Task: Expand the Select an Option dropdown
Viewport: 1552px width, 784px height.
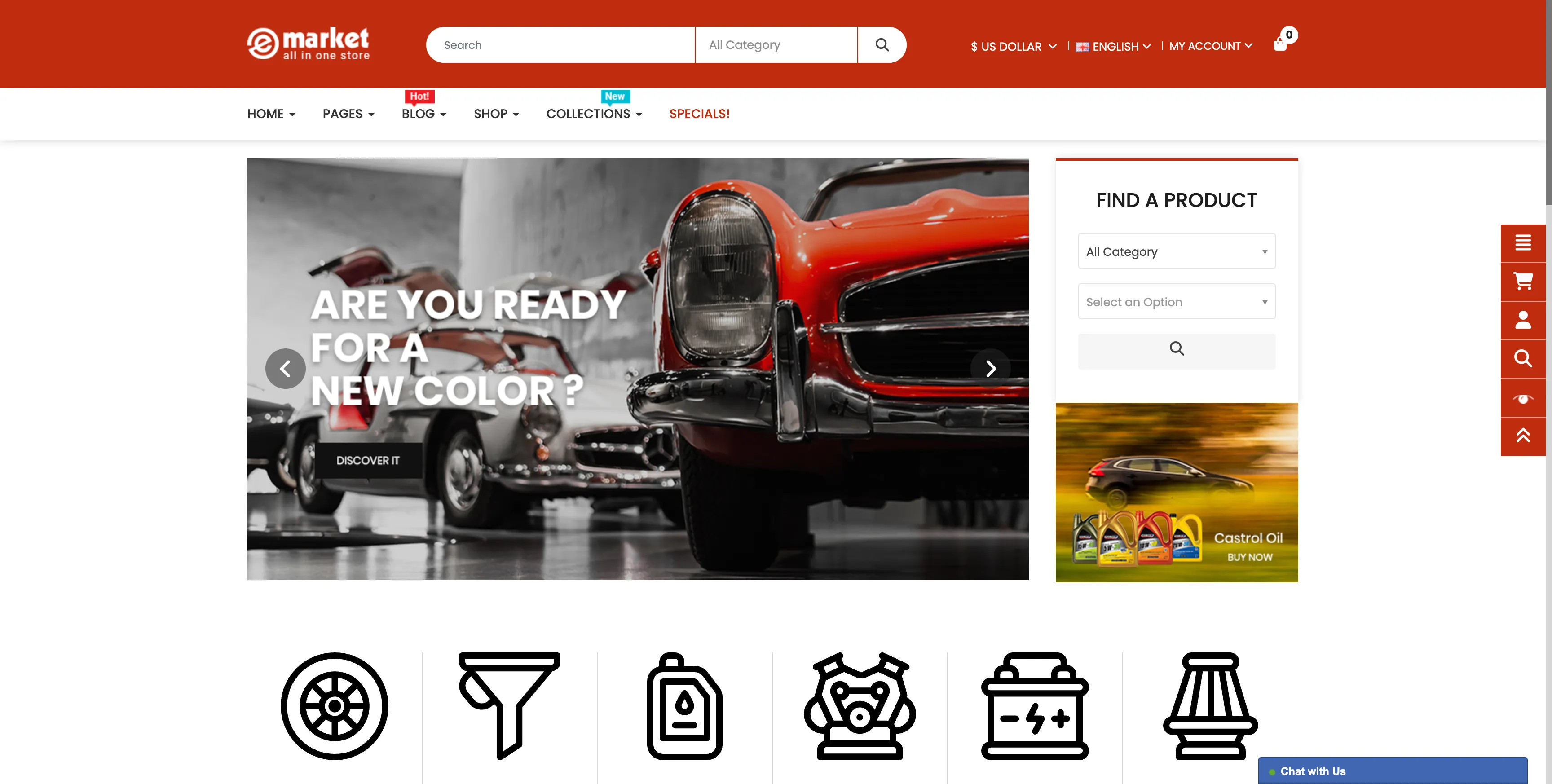Action: click(1177, 301)
